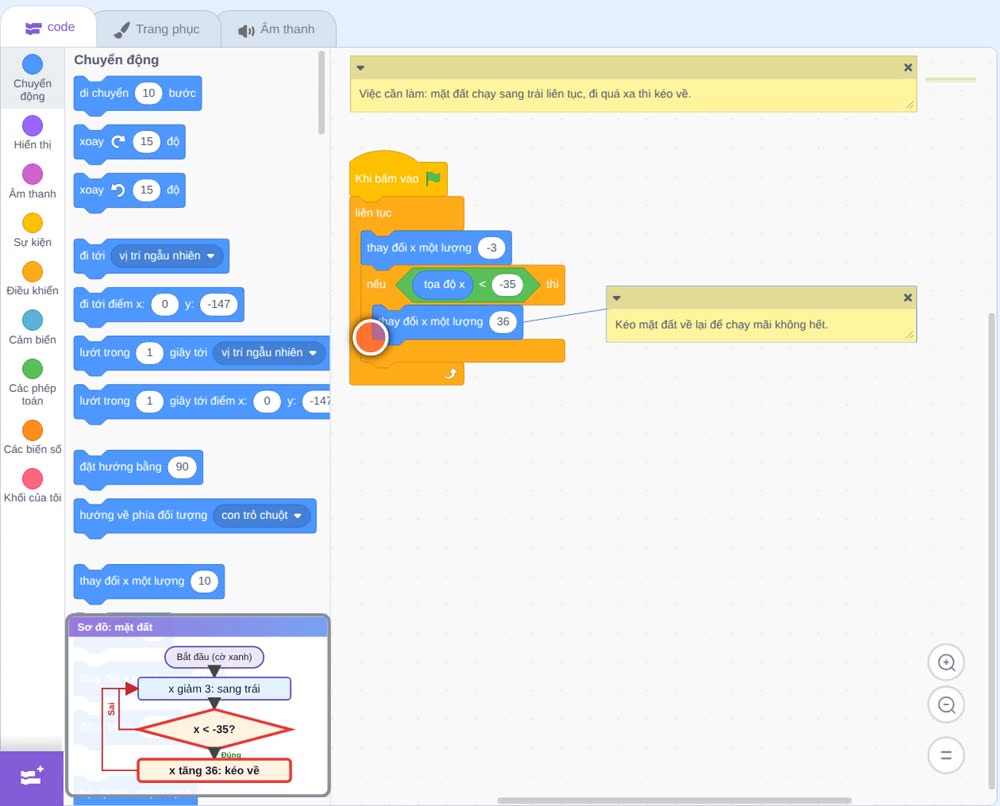This screenshot has height=806, width=1000.
Task: Switch to the Trang phục tab
Action: tap(158, 29)
